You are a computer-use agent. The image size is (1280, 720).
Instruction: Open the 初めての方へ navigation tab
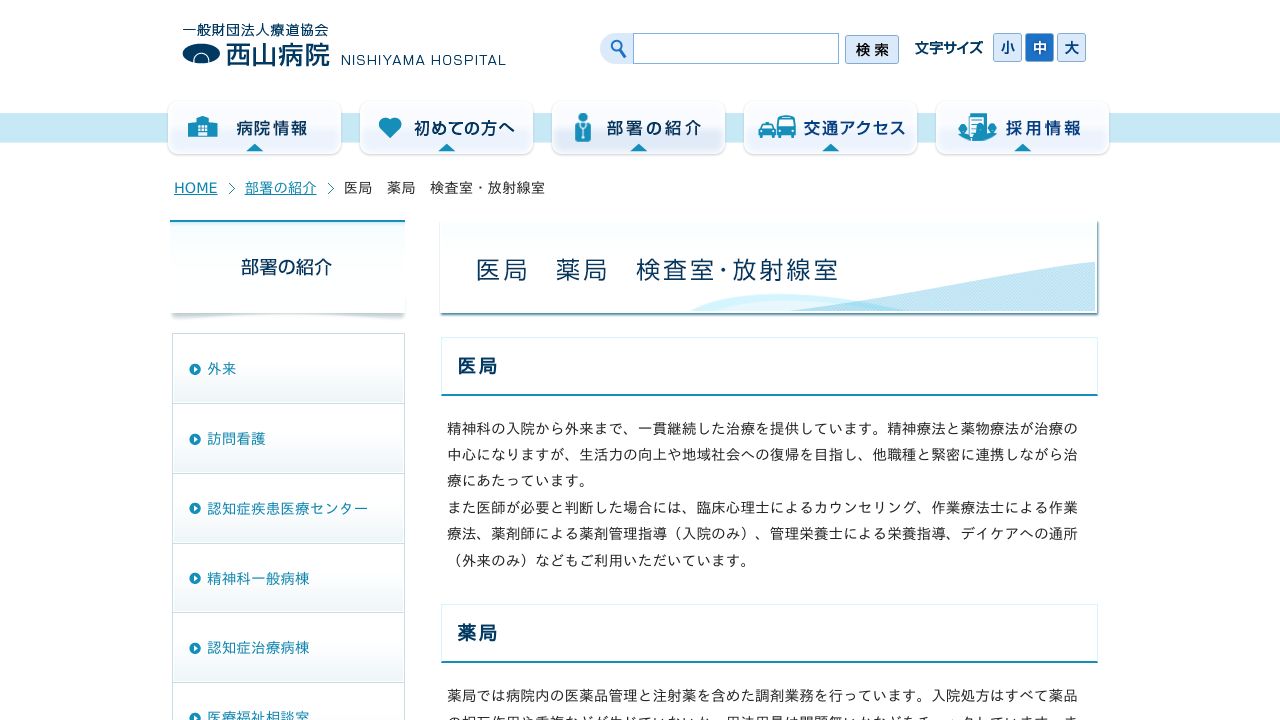coord(446,127)
